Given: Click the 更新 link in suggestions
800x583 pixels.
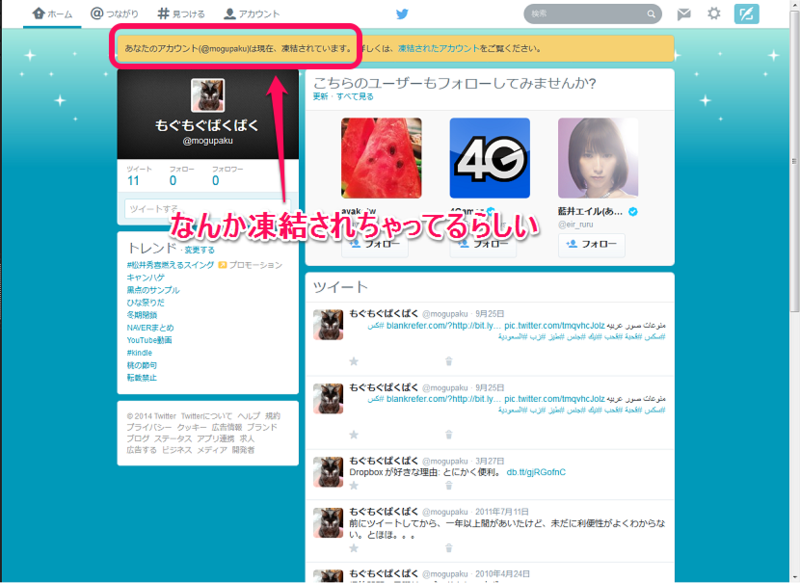Looking at the screenshot, I should [320, 96].
